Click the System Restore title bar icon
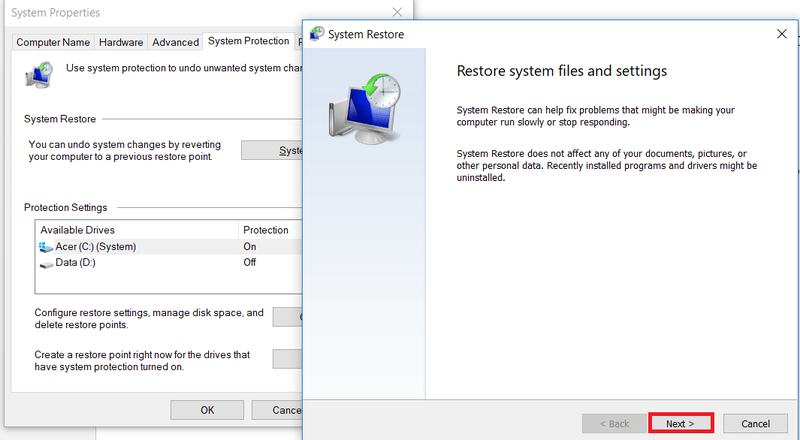 pos(318,34)
